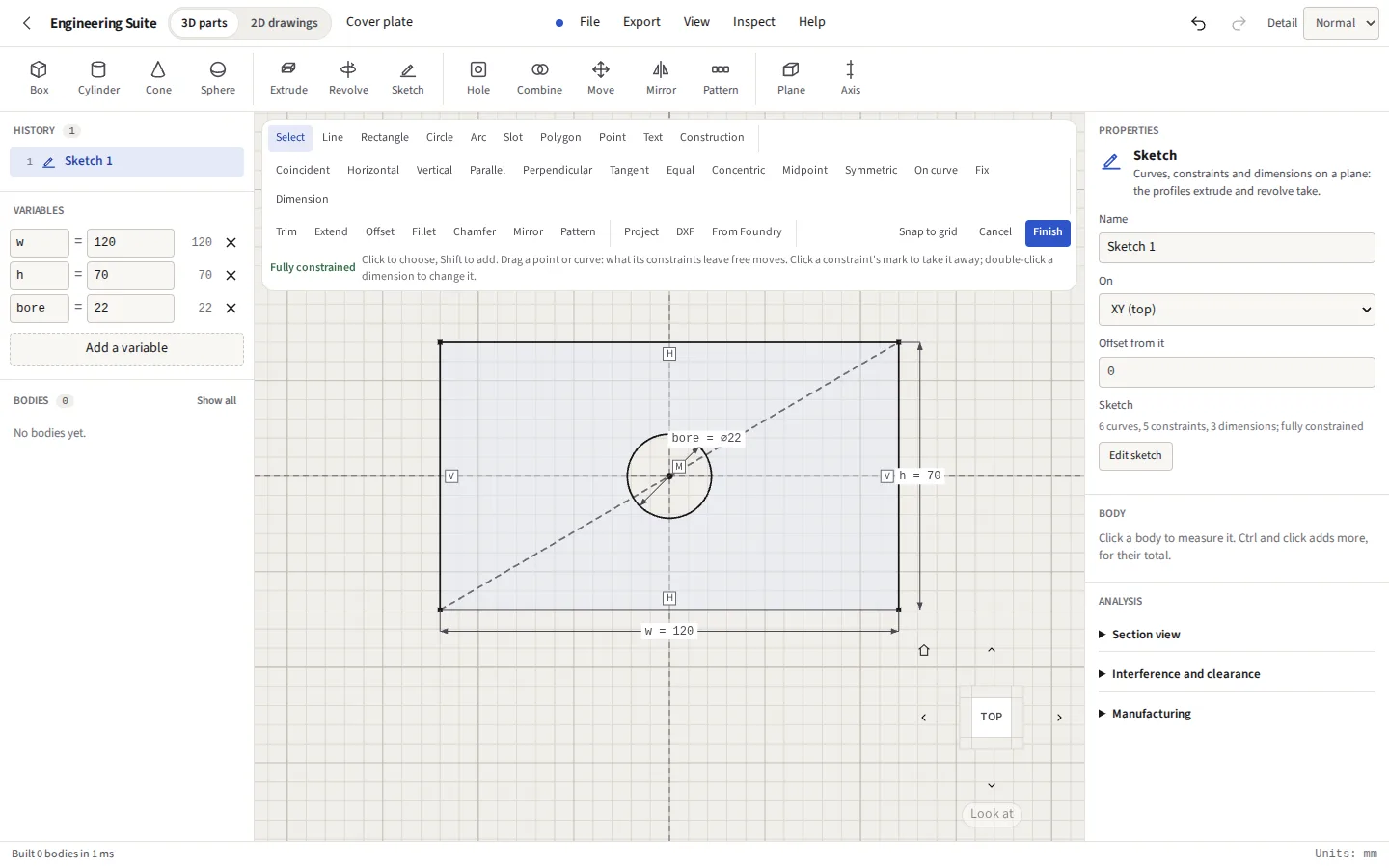Import geometry From Foundry

[747, 231]
